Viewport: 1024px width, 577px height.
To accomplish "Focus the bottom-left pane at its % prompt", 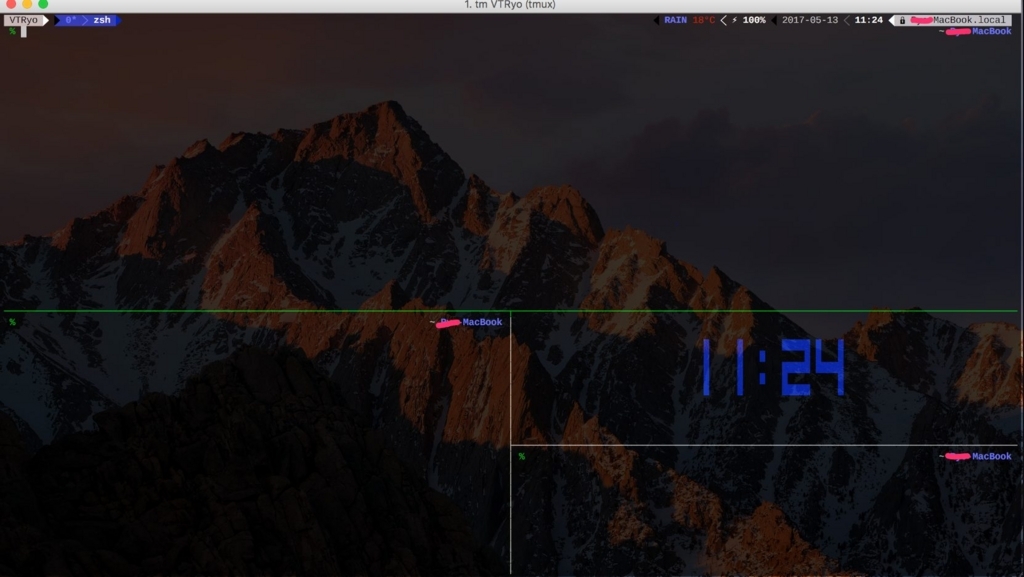I will click(x=12, y=322).
